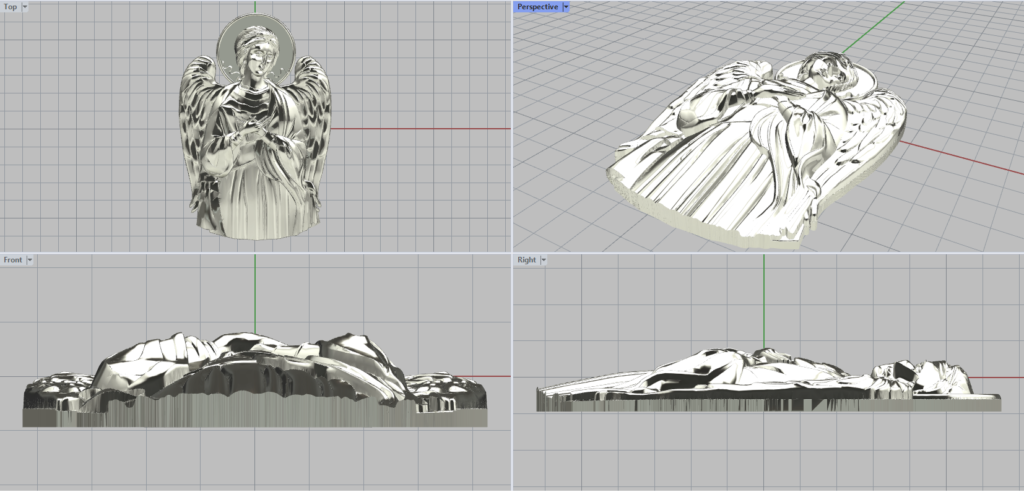Open the Top viewport dropdown arrow menu

pos(24,6)
